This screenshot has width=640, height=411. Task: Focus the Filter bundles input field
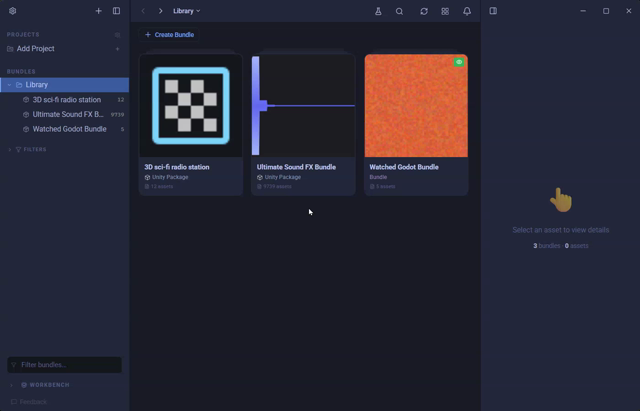tap(64, 365)
